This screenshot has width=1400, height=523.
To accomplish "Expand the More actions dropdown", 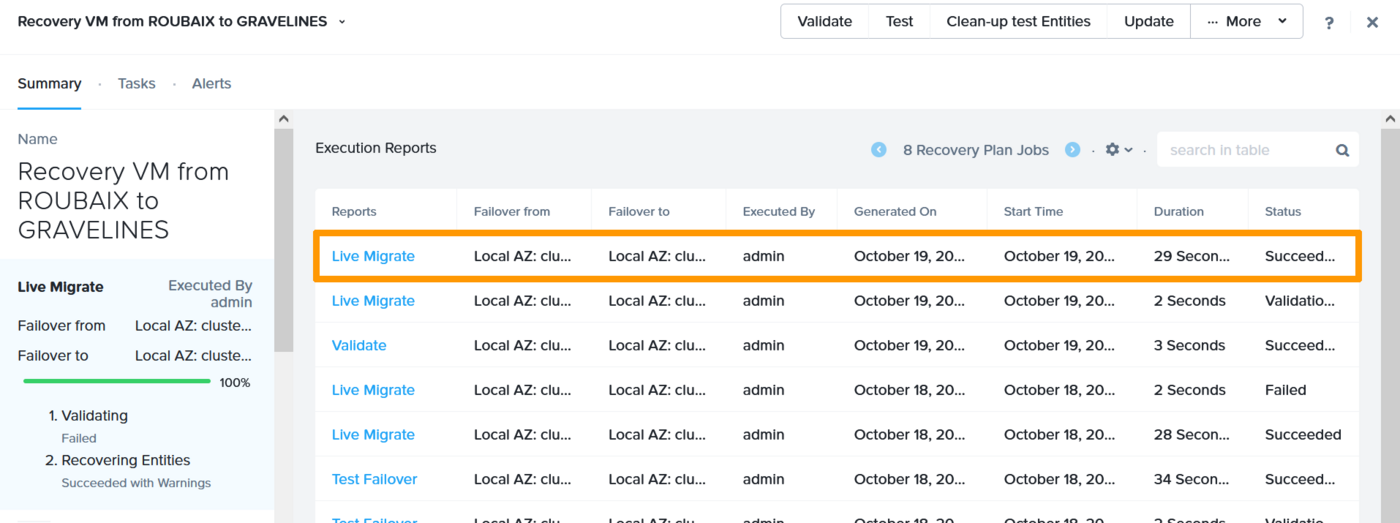I will click(1246, 21).
